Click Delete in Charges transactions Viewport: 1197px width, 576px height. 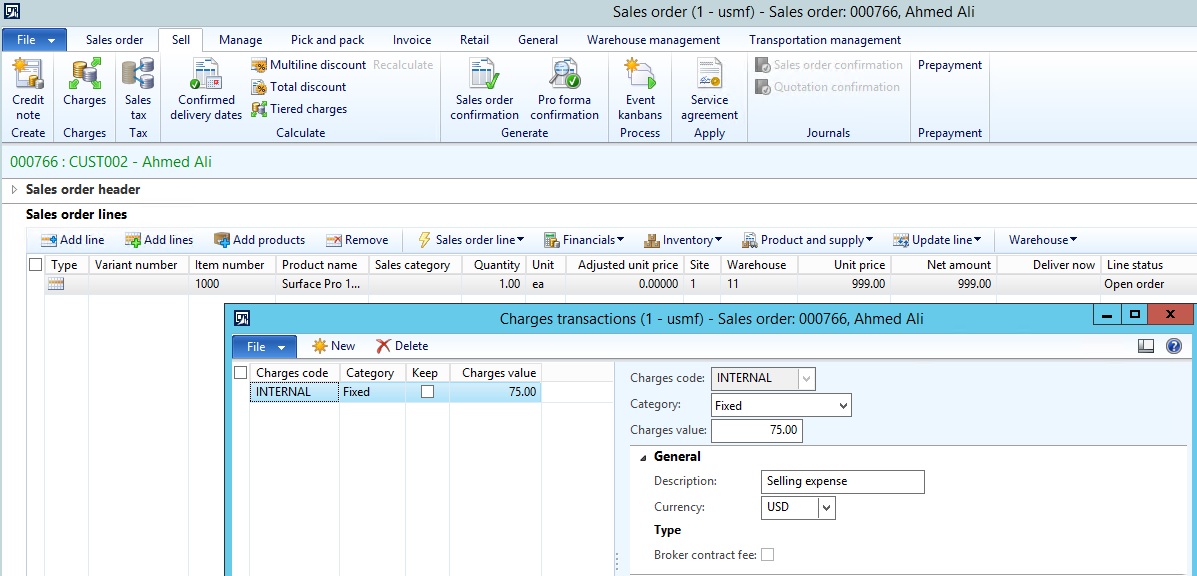[402, 346]
